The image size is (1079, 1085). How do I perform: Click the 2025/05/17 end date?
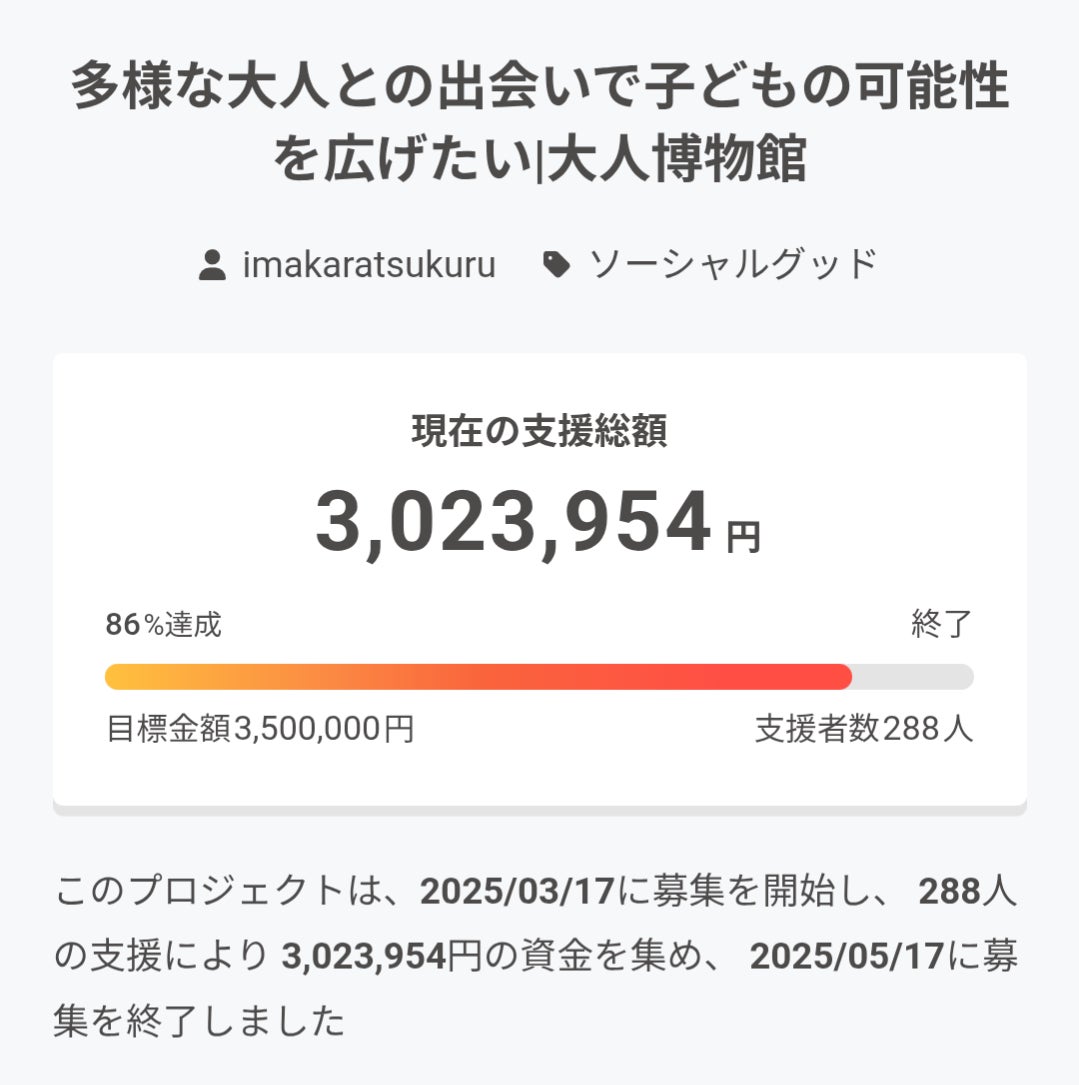coord(846,957)
